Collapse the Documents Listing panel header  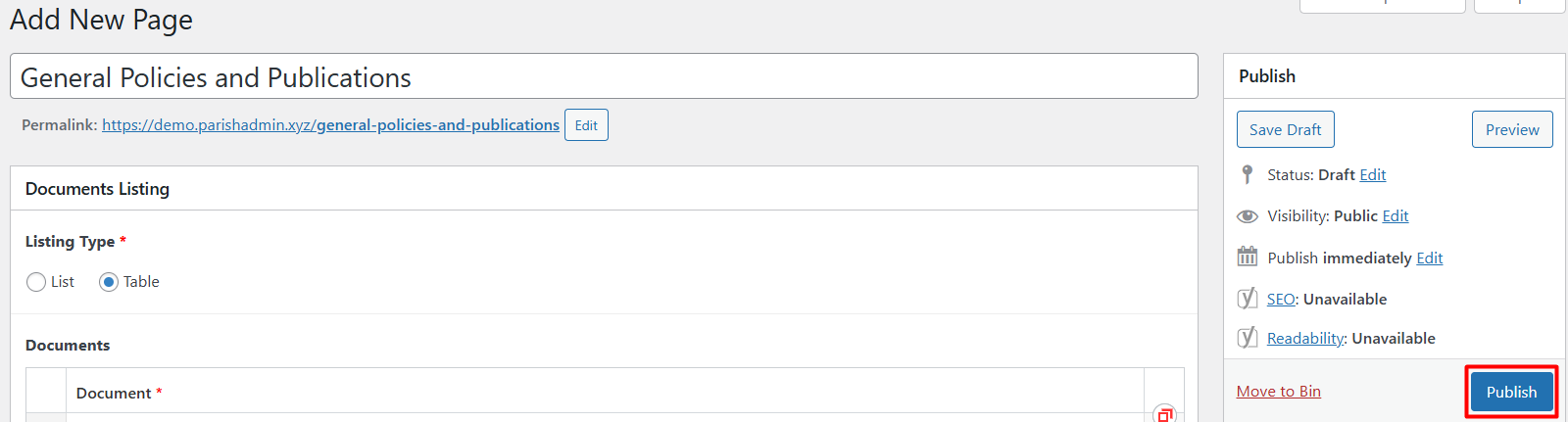click(604, 188)
